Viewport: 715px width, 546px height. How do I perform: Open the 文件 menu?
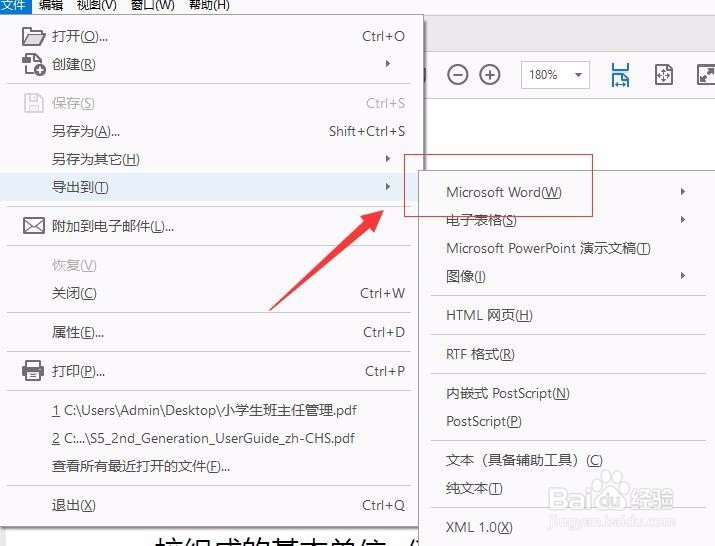pyautogui.click(x=14, y=5)
